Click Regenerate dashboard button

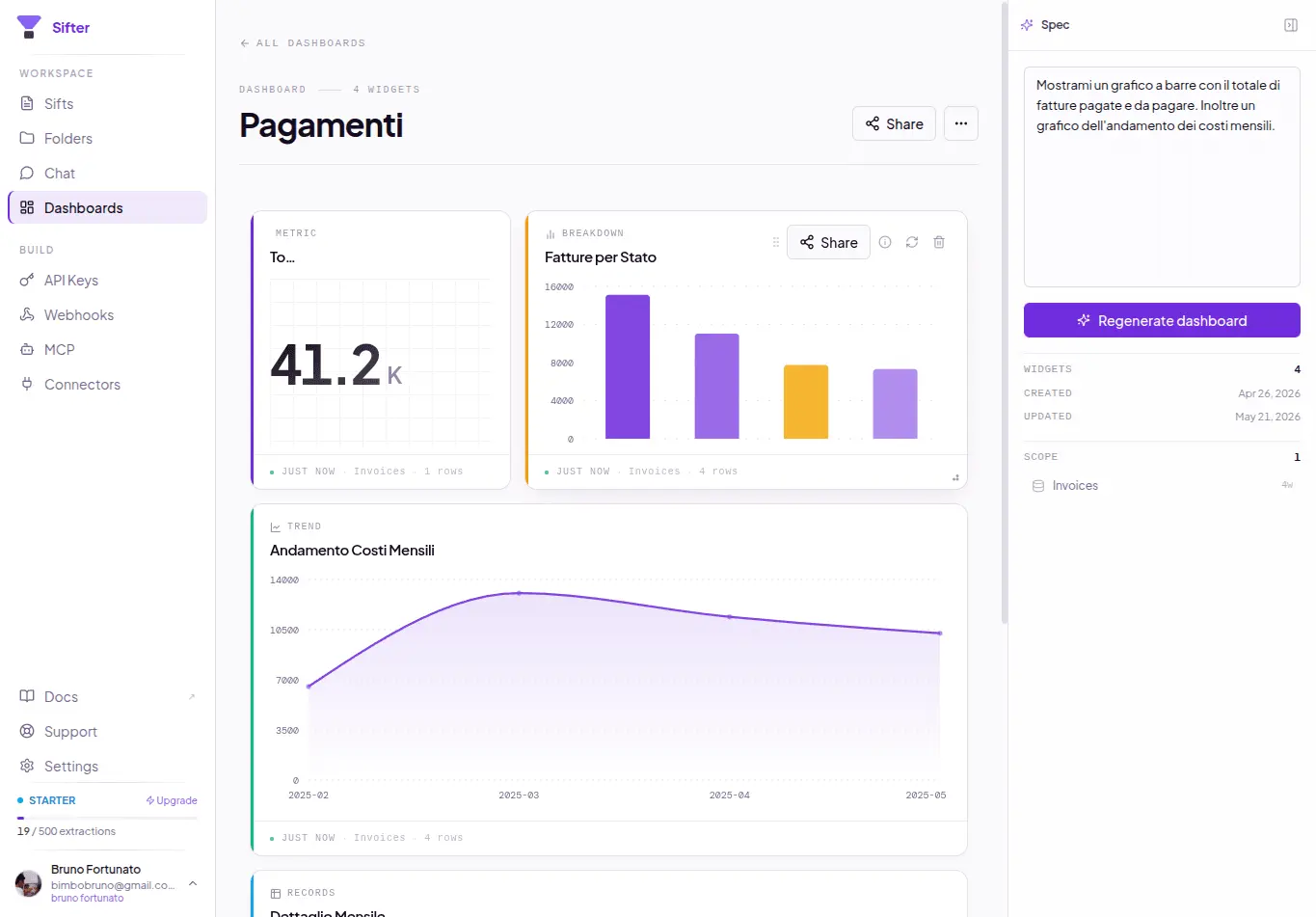coord(1162,320)
